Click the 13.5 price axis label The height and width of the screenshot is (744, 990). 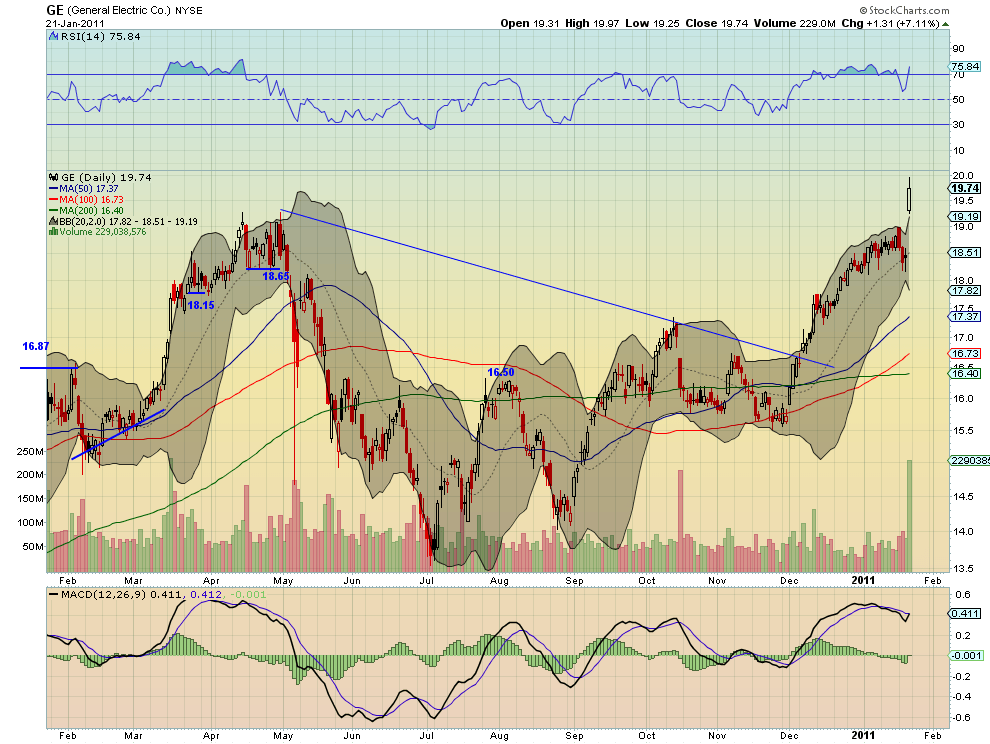tap(963, 568)
